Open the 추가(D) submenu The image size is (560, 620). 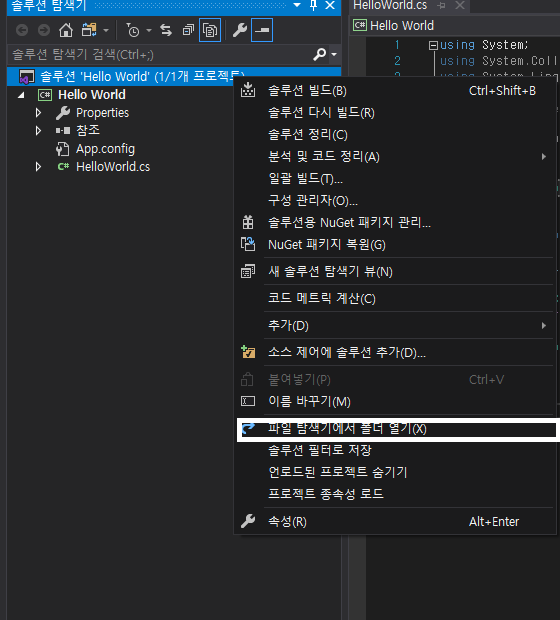[x=395, y=325]
